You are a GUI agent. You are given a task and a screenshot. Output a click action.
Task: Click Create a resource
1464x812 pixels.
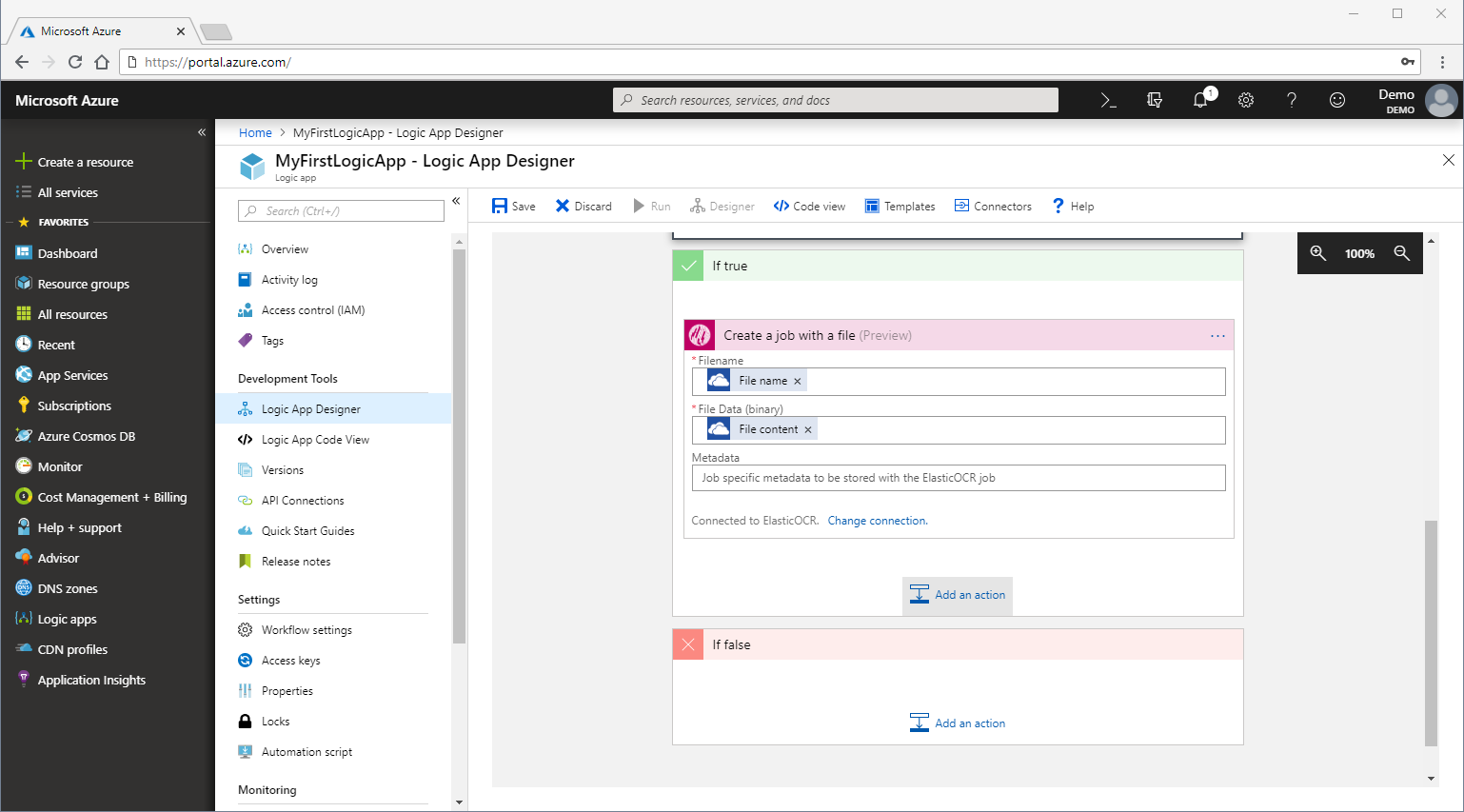tap(74, 162)
